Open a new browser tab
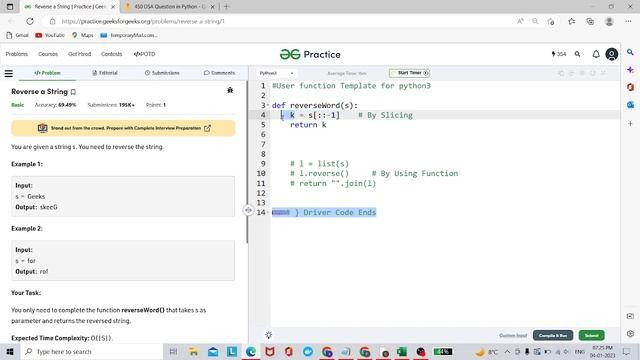Viewport: 640px width, 360px height. coord(227,7)
